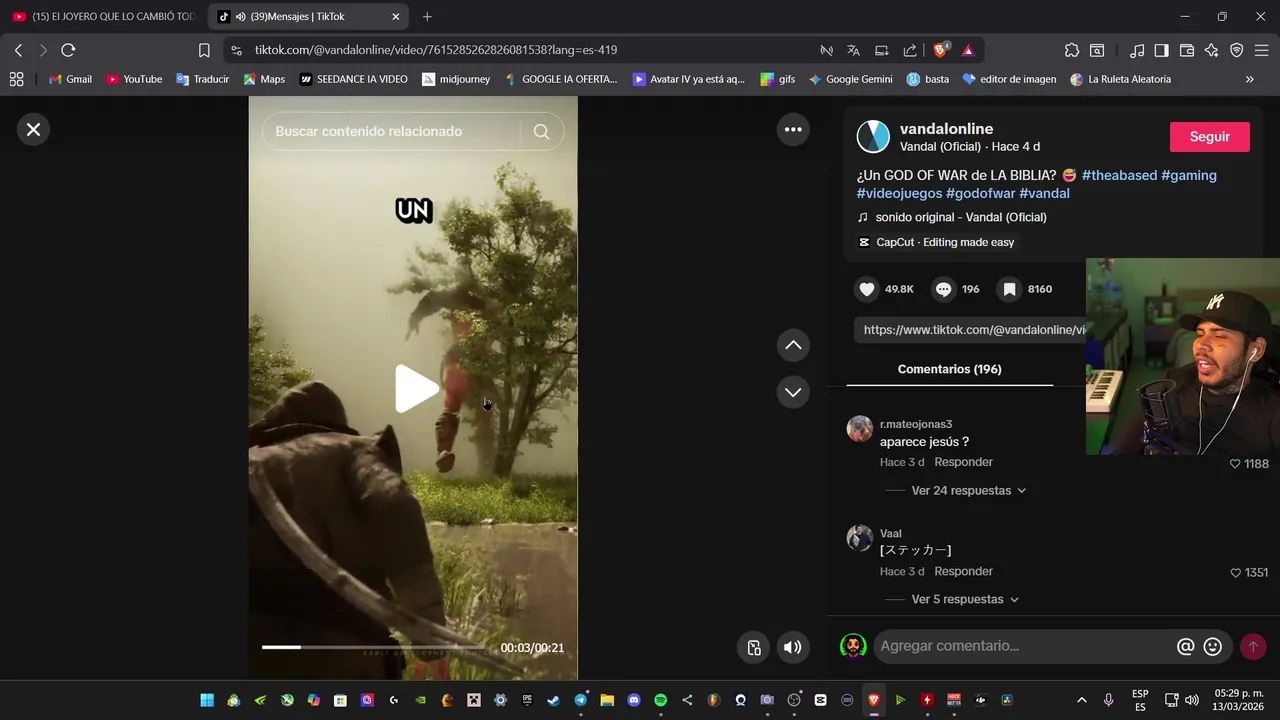This screenshot has height=720, width=1280.
Task: Open the browser hamburger menu
Action: [x=1262, y=50]
